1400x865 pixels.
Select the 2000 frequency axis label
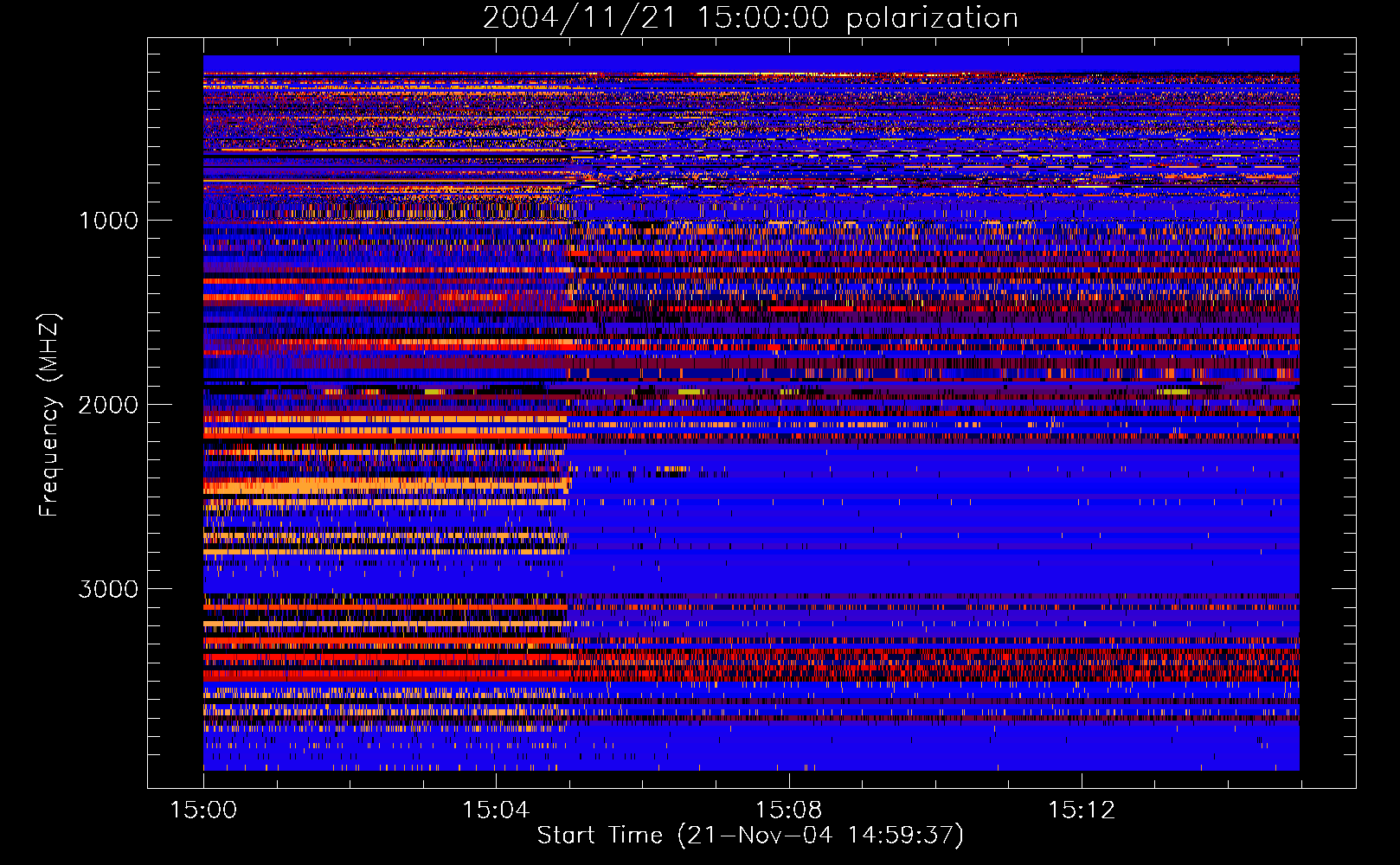pos(108,405)
